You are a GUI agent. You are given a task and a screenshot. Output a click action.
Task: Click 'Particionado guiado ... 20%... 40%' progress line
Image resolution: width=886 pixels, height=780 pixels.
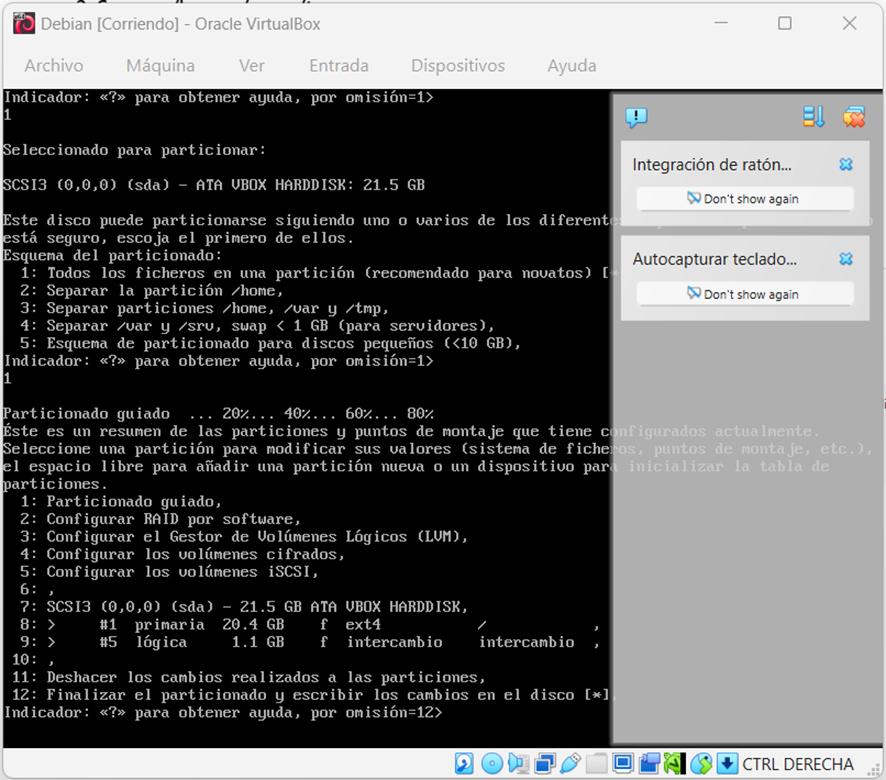click(218, 413)
